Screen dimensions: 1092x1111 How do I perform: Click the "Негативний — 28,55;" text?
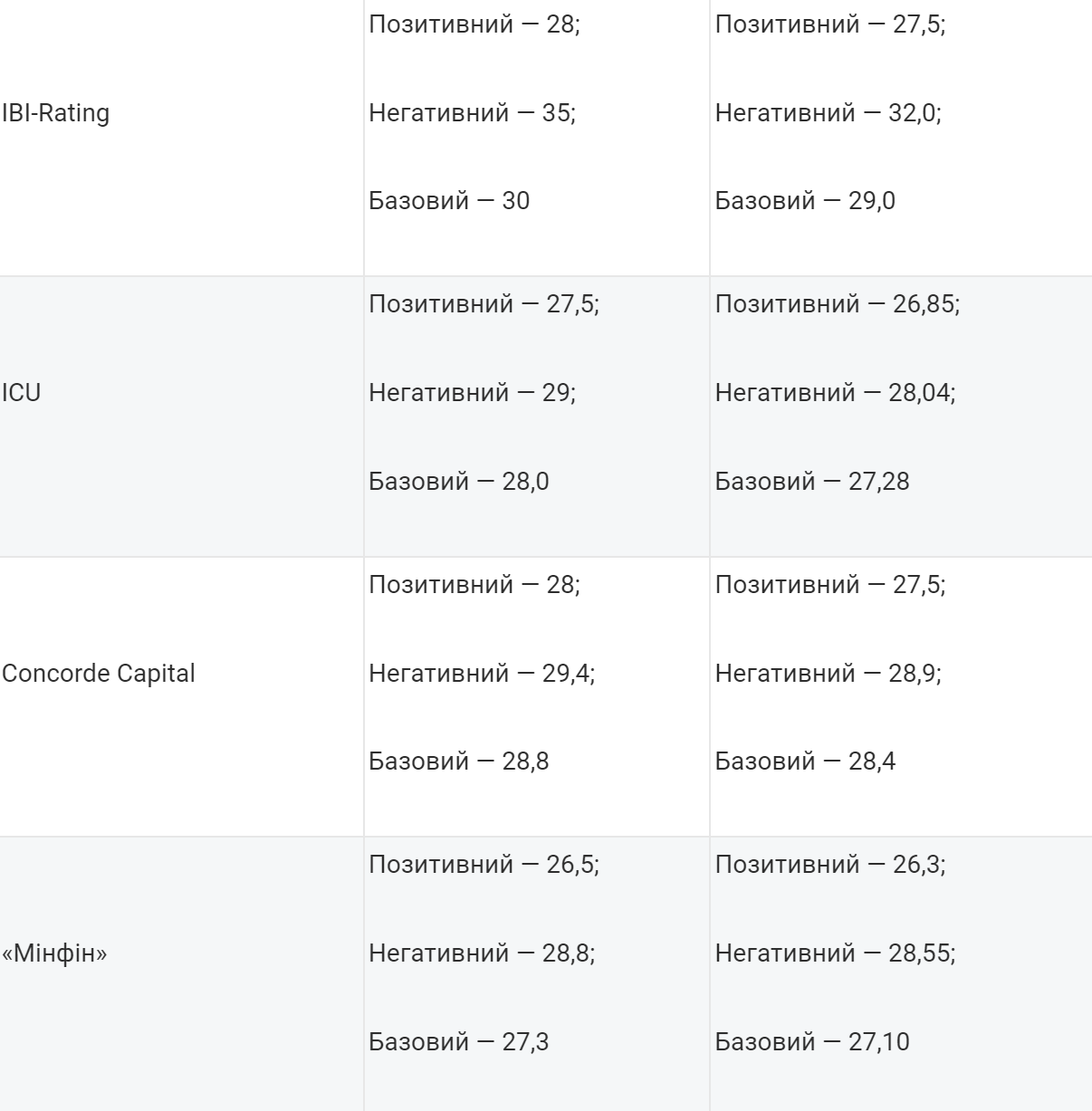[835, 953]
